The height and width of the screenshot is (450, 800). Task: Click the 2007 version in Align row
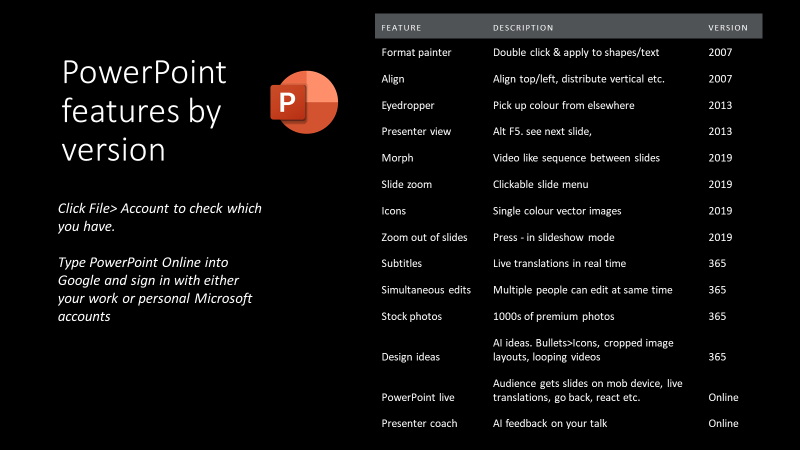click(720, 79)
